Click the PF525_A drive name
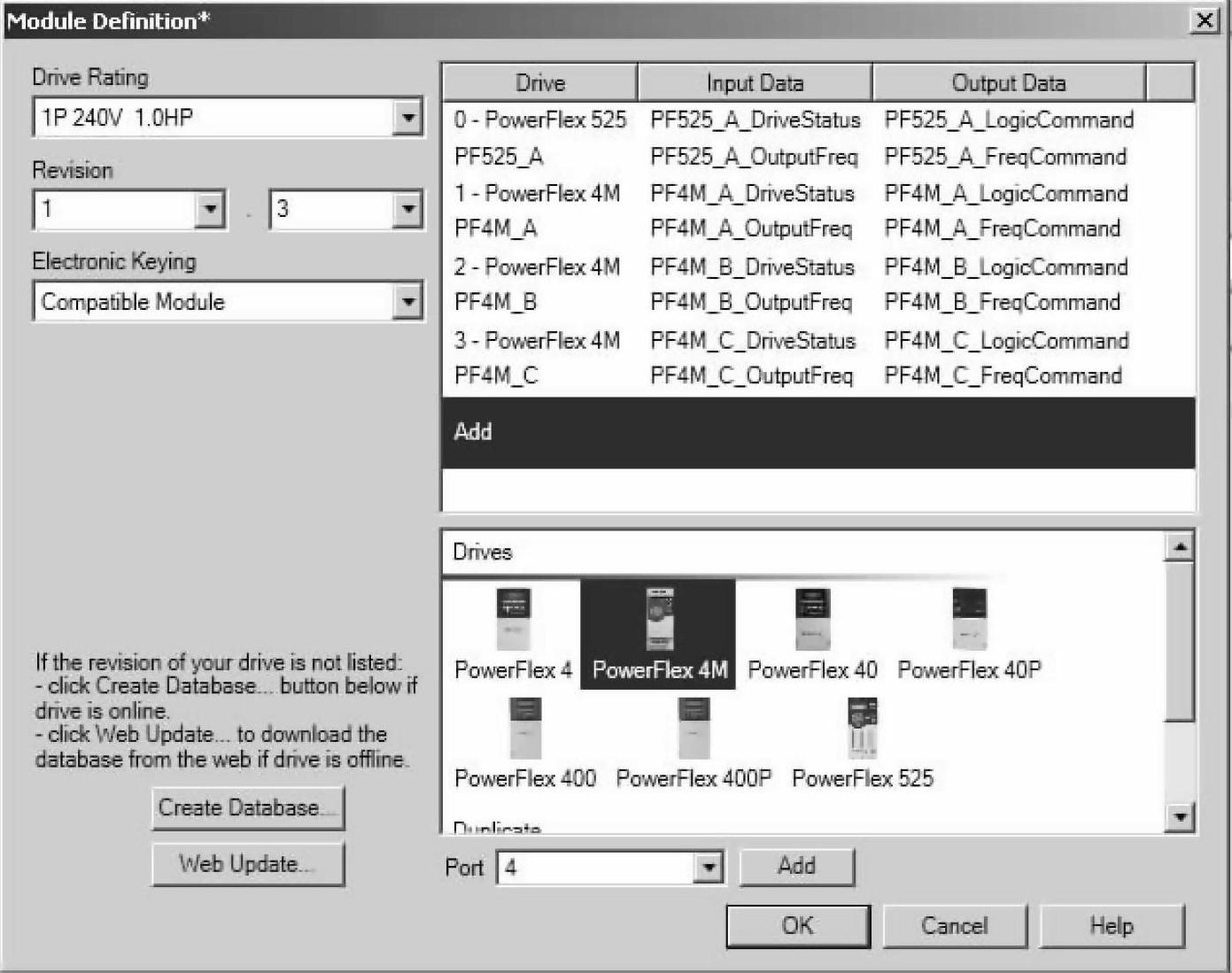Viewport: 1232px width, 973px height. (x=499, y=157)
